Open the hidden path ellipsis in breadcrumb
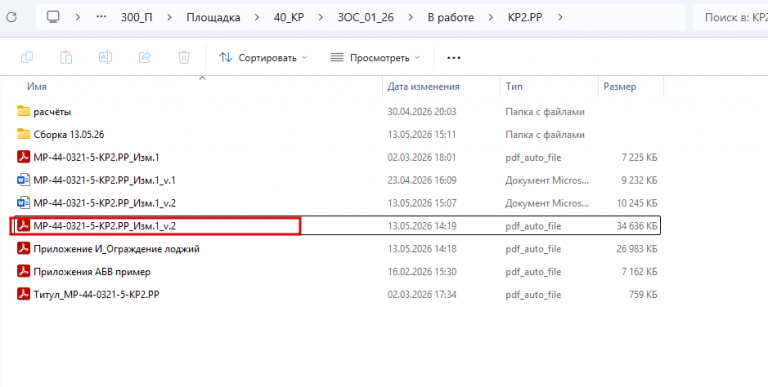The height and width of the screenshot is (387, 768). [x=101, y=17]
